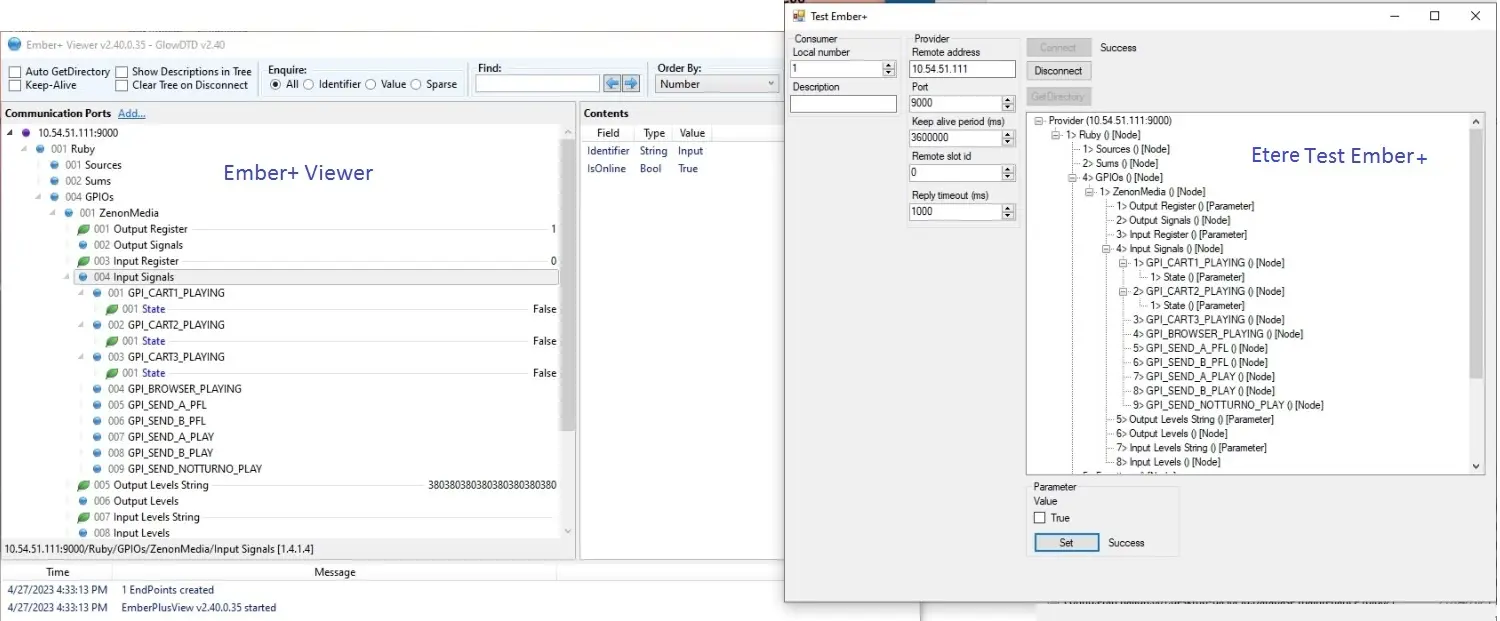Select the Identifier enquire radio button
Viewport: 1500px width, 621px height.
[309, 85]
